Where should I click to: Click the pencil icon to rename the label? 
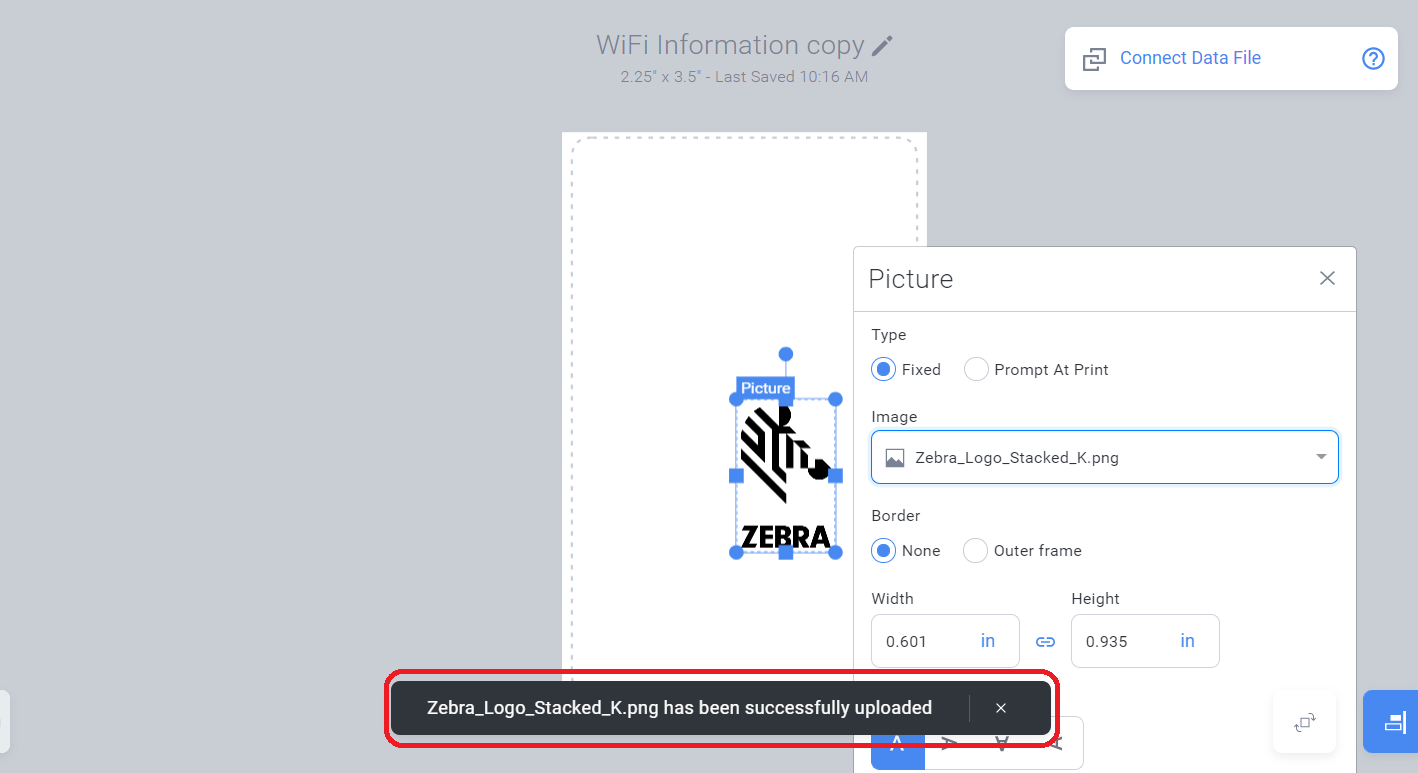tap(881, 44)
